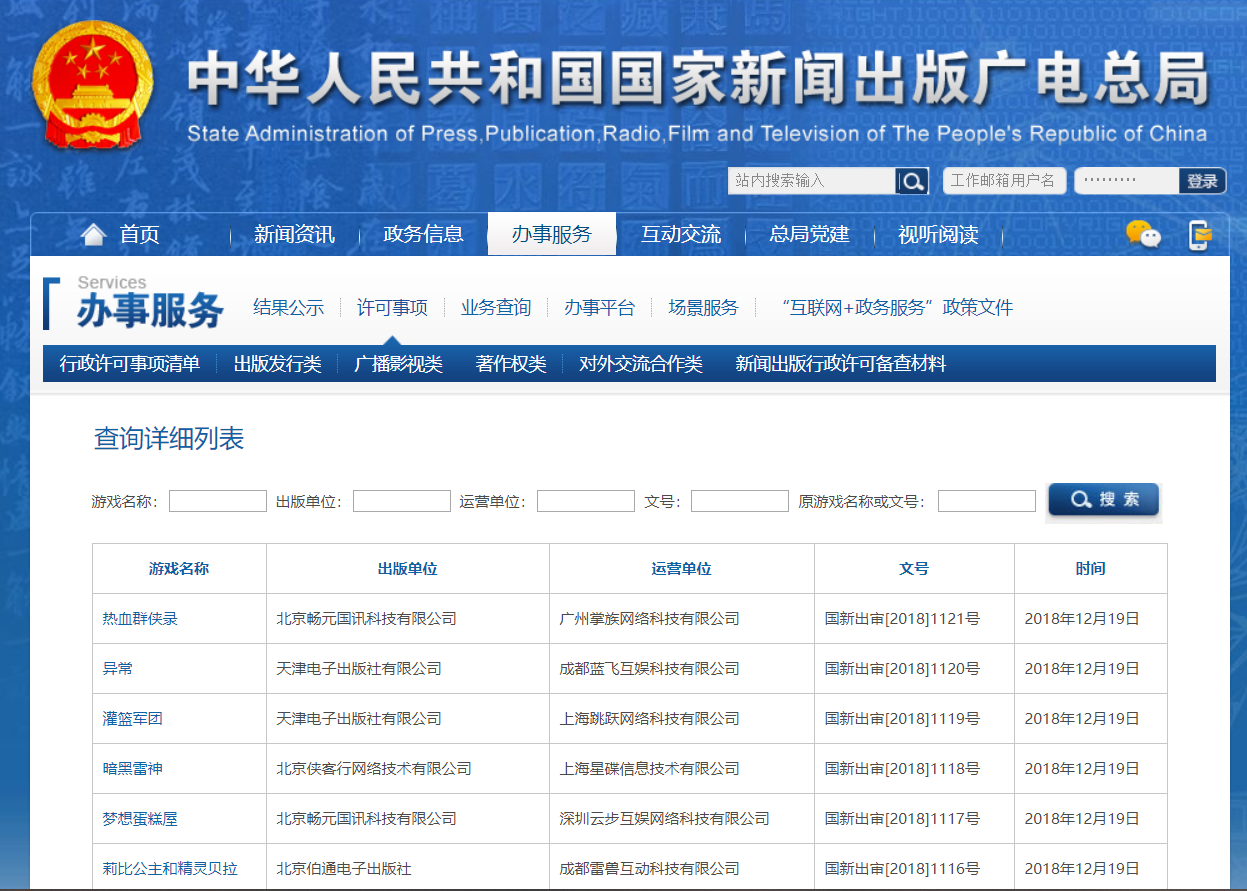The image size is (1247, 891).
Task: Focus the 游戏名称 input field
Action: (x=217, y=501)
